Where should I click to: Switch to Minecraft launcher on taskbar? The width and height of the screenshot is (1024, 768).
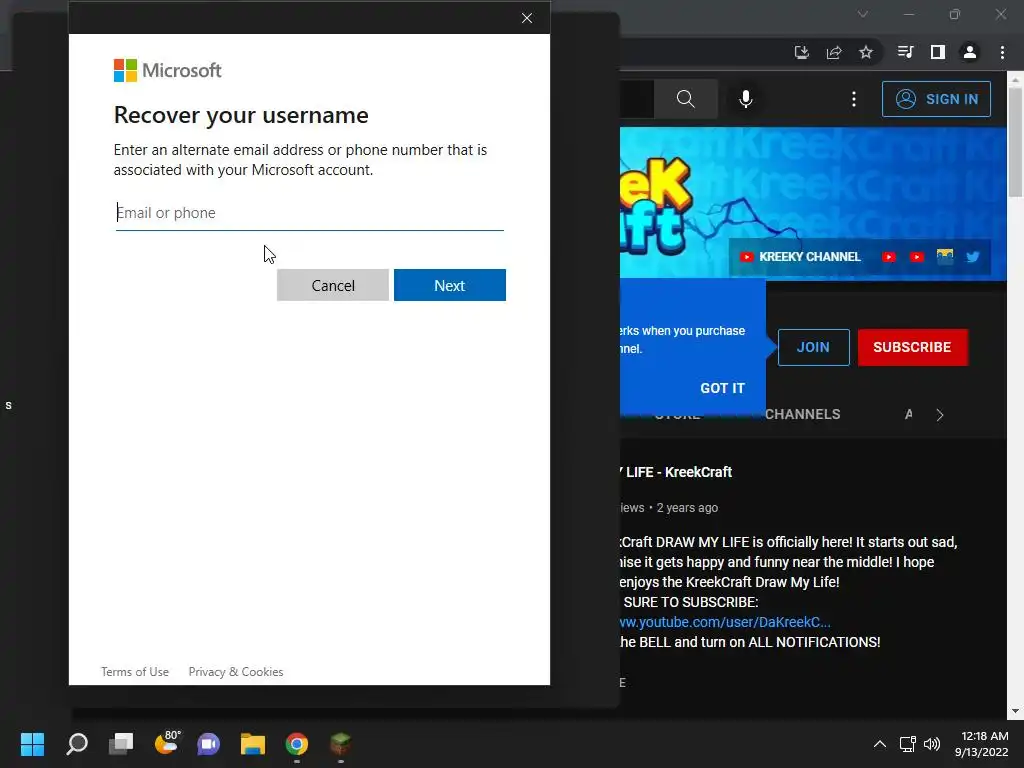[340, 744]
